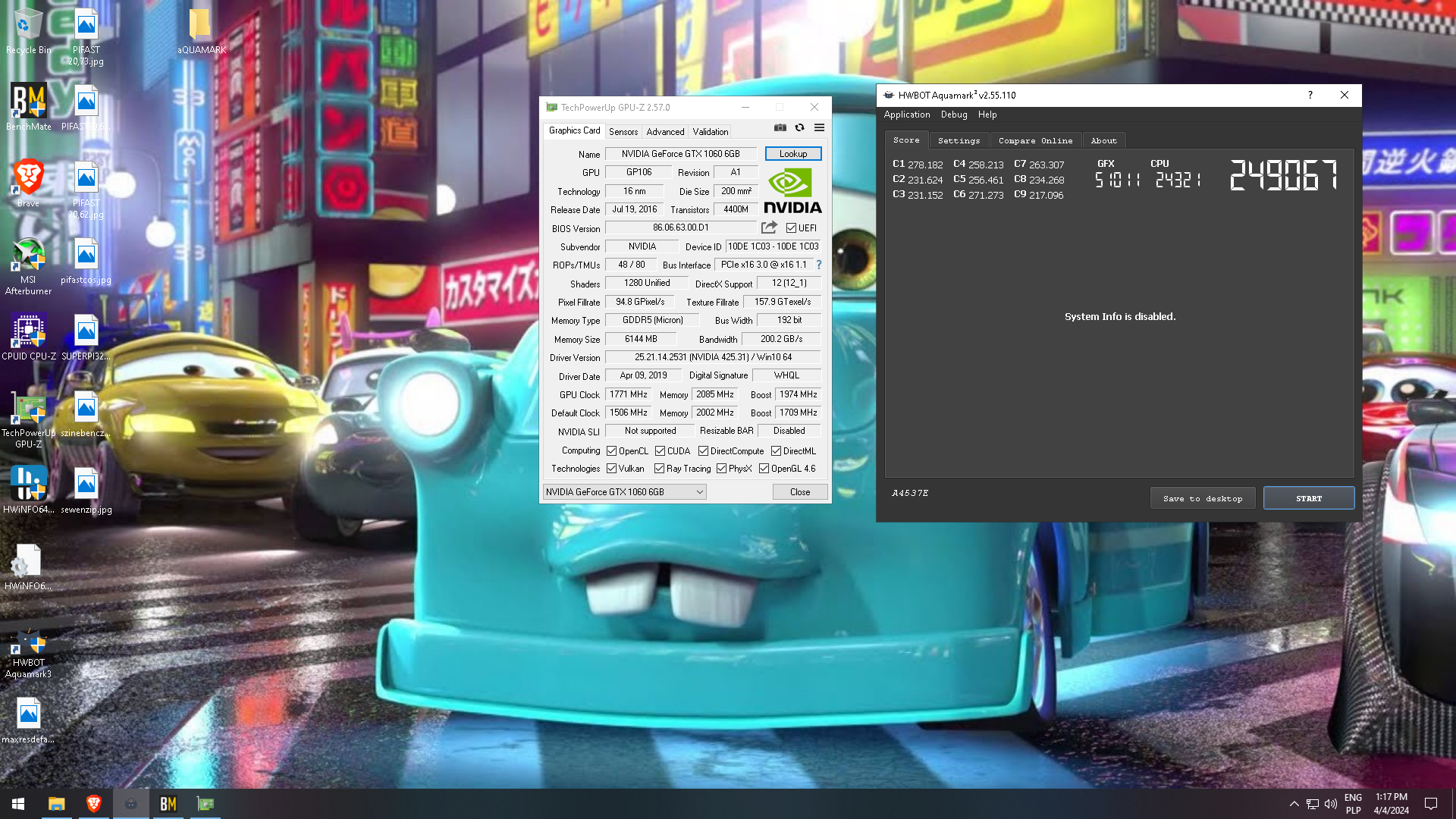Click Bus Interface question mark icon

point(819,265)
